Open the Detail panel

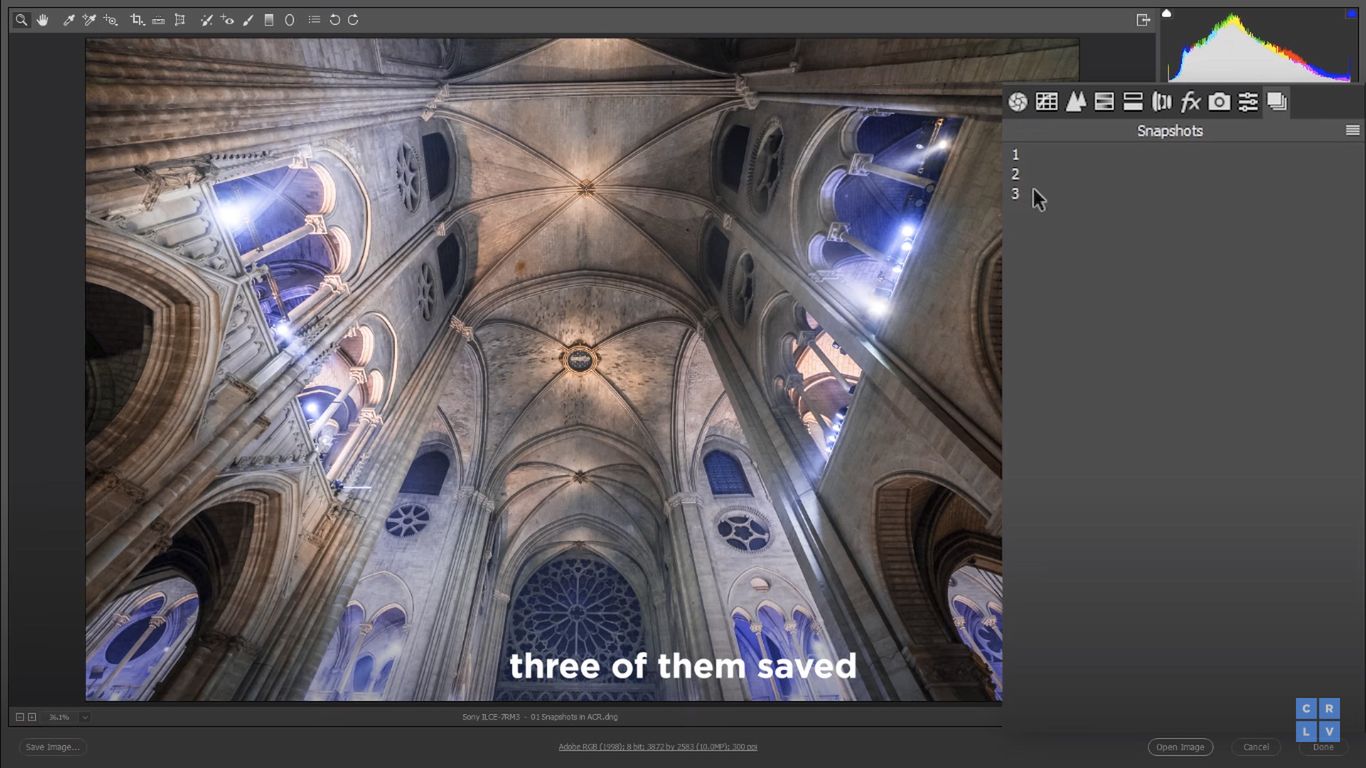pyautogui.click(x=1076, y=101)
